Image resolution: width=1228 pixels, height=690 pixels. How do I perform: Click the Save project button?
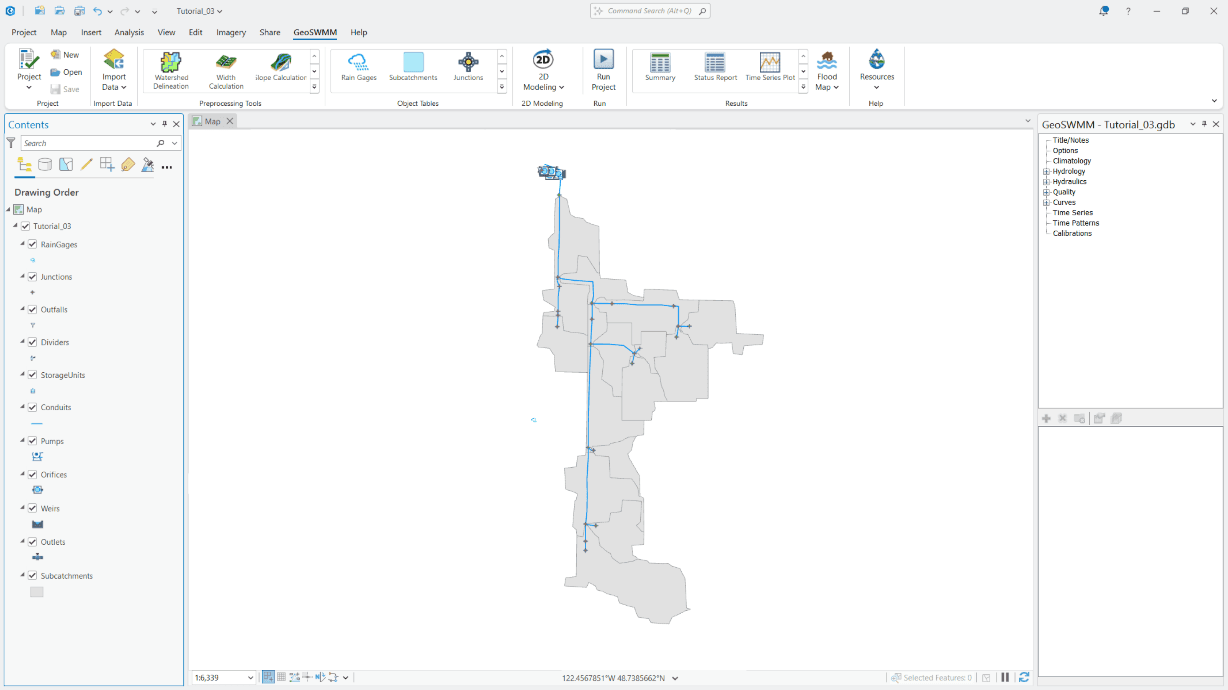tap(65, 89)
